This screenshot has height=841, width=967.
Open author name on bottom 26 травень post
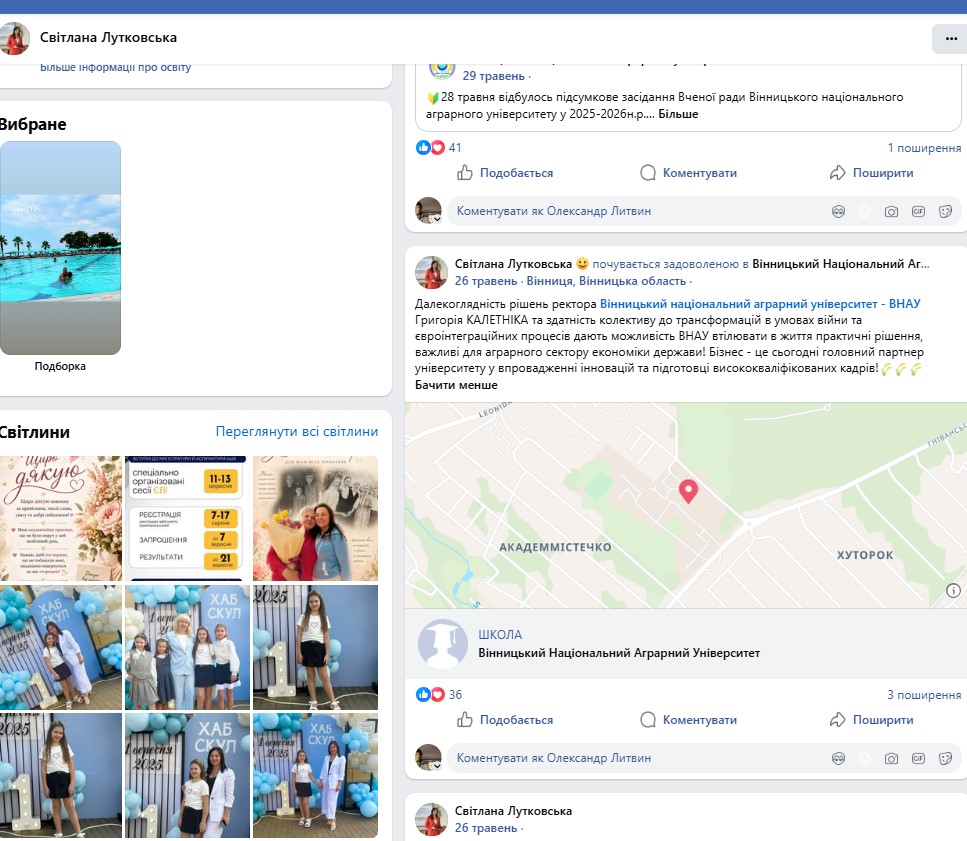coord(513,811)
